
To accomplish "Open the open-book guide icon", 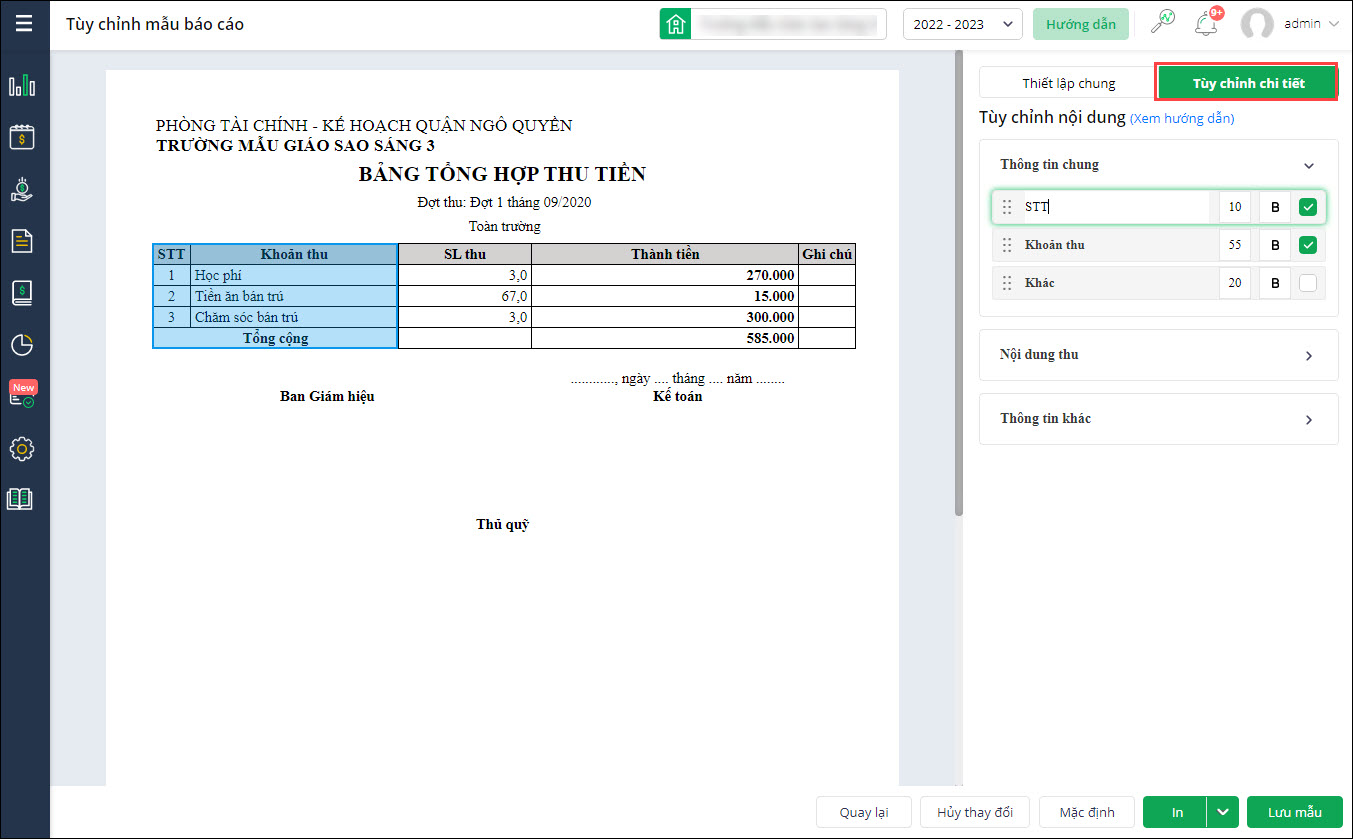I will pyautogui.click(x=21, y=499).
